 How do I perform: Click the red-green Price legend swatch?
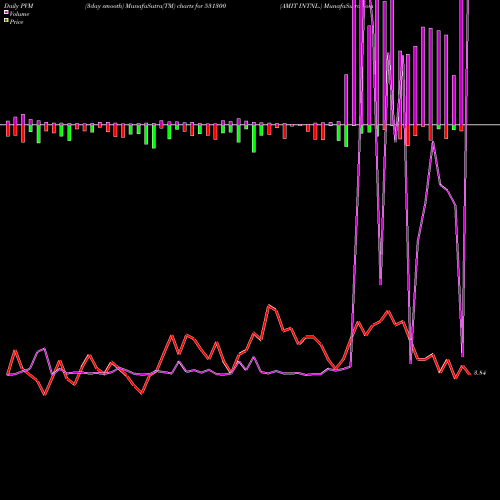point(6,21)
